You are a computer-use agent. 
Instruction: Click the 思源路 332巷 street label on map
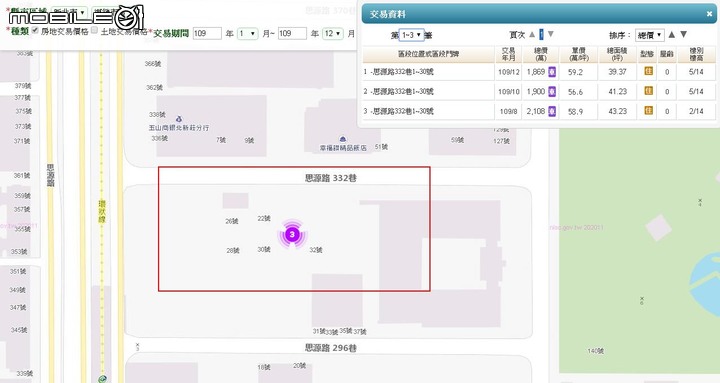coord(331,178)
